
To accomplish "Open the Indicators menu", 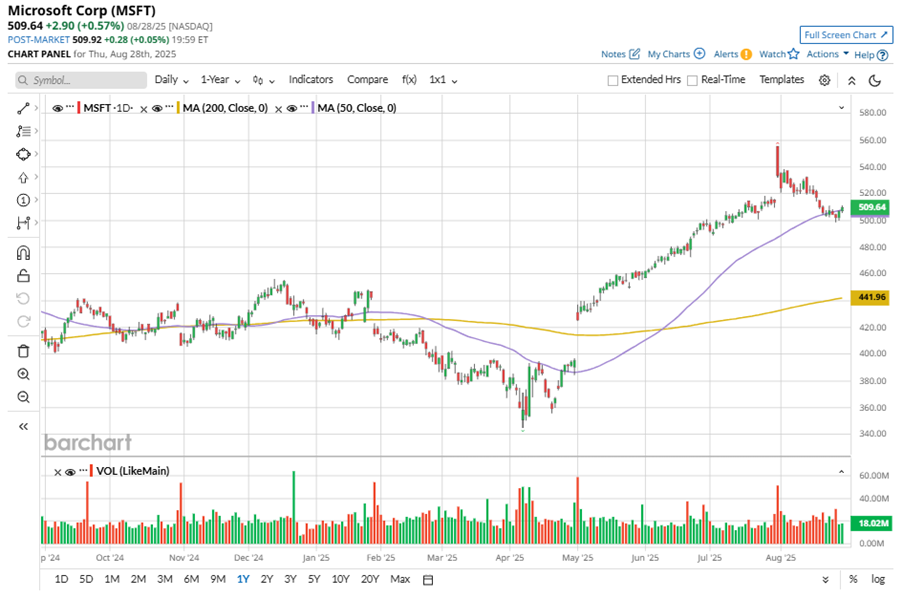I will tap(311, 80).
